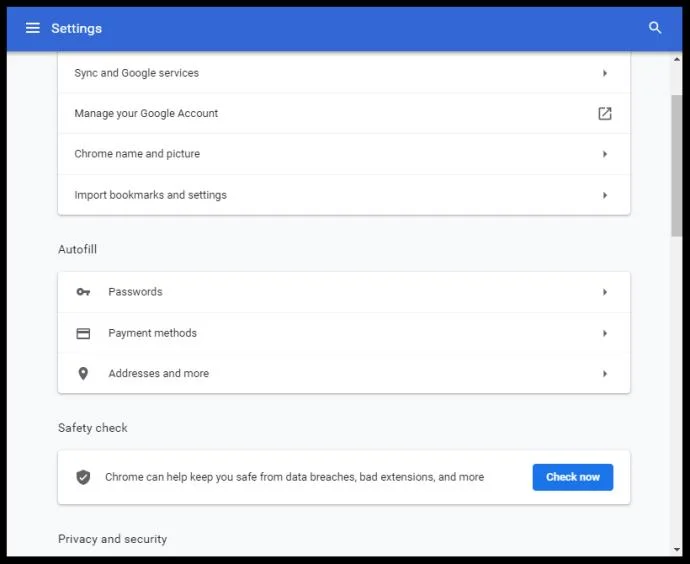Expand the Payment methods row arrow
Viewport: 690px width, 564px height.
(605, 333)
